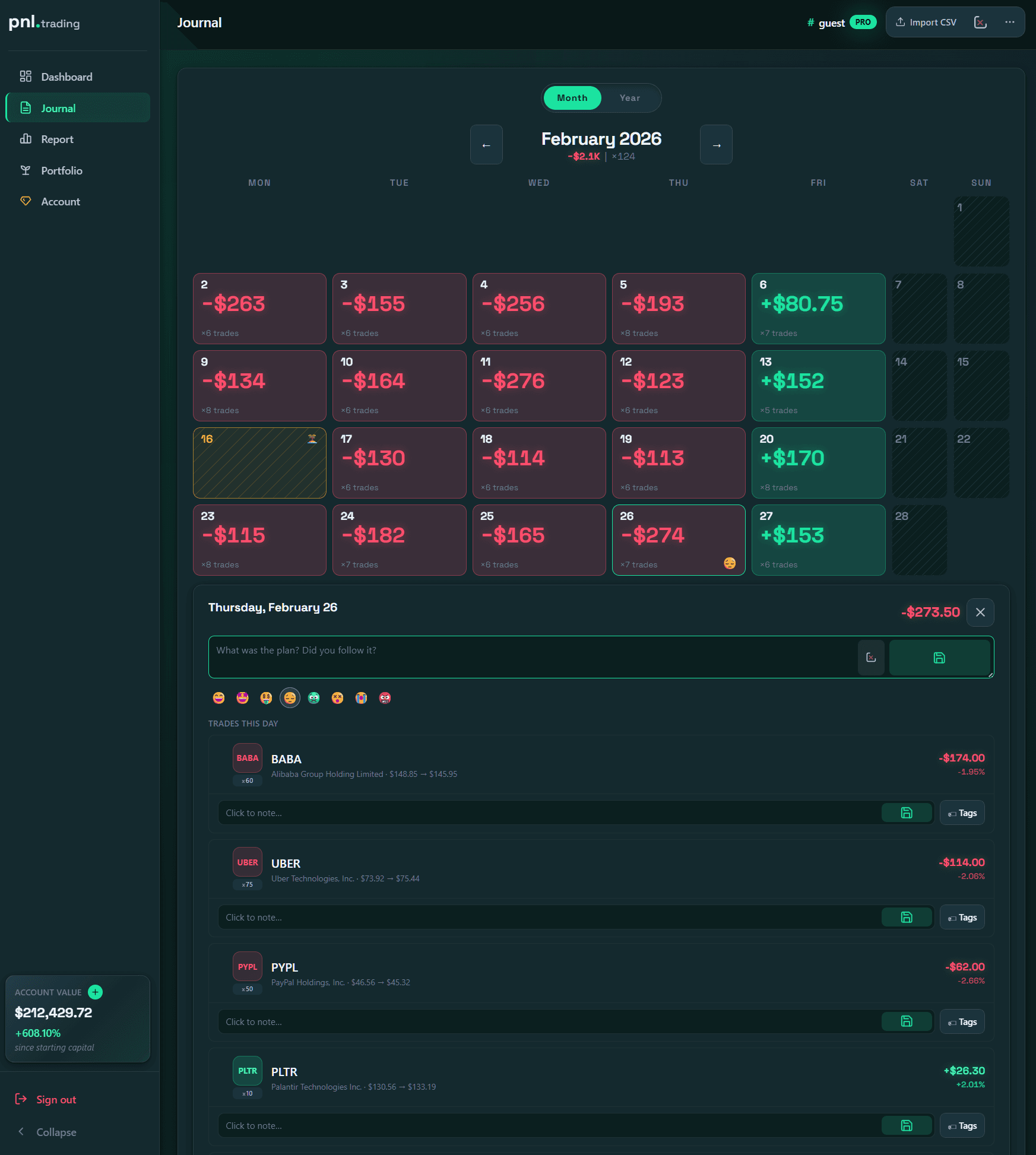Open Tags for the PLTR trade
The width and height of the screenshot is (1036, 1155).
tap(962, 1126)
